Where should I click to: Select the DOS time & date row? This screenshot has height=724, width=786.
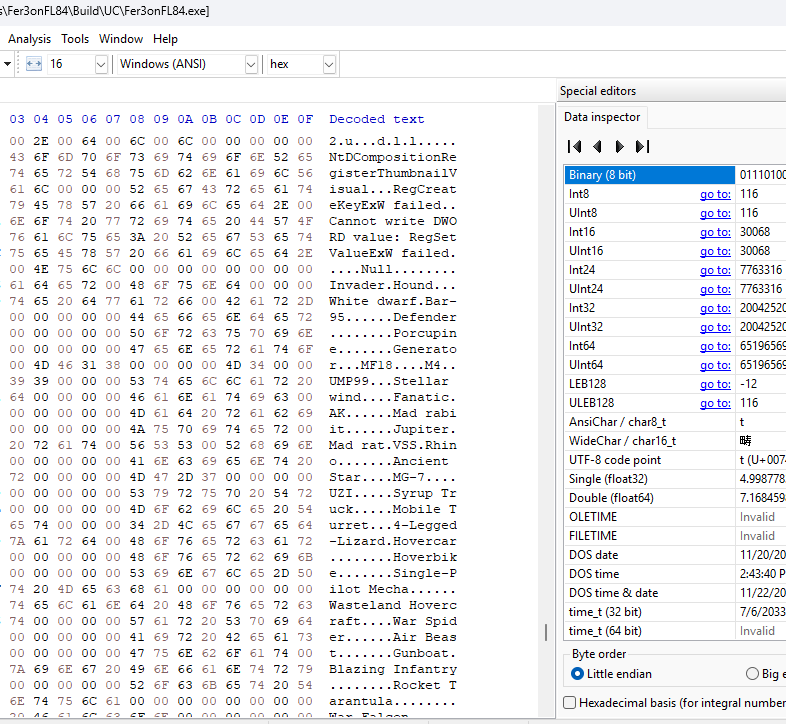point(675,594)
